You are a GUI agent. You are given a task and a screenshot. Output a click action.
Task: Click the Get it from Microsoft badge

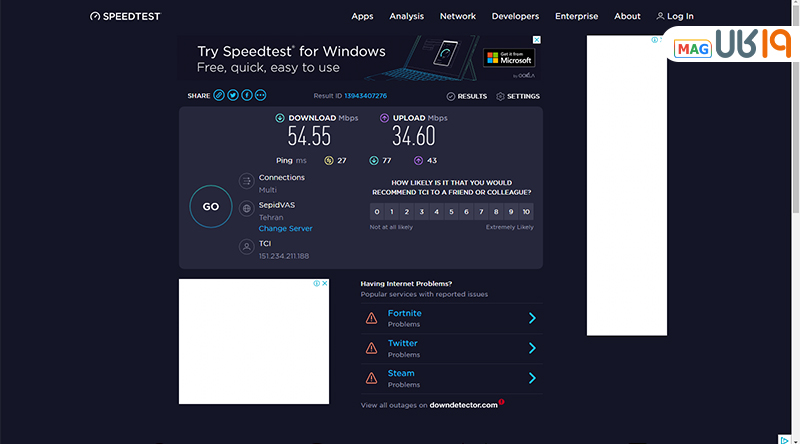click(509, 58)
